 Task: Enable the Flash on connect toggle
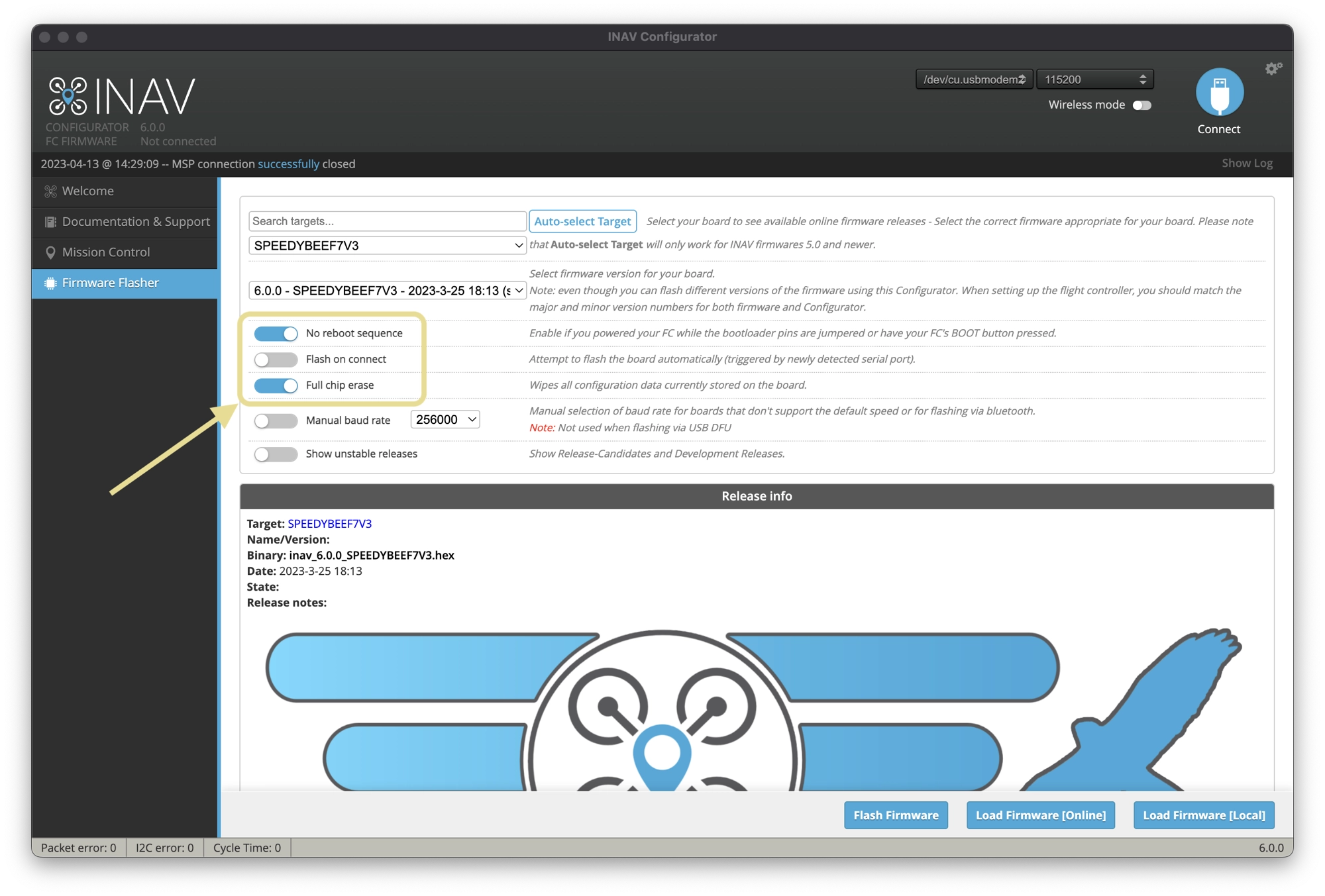(275, 358)
